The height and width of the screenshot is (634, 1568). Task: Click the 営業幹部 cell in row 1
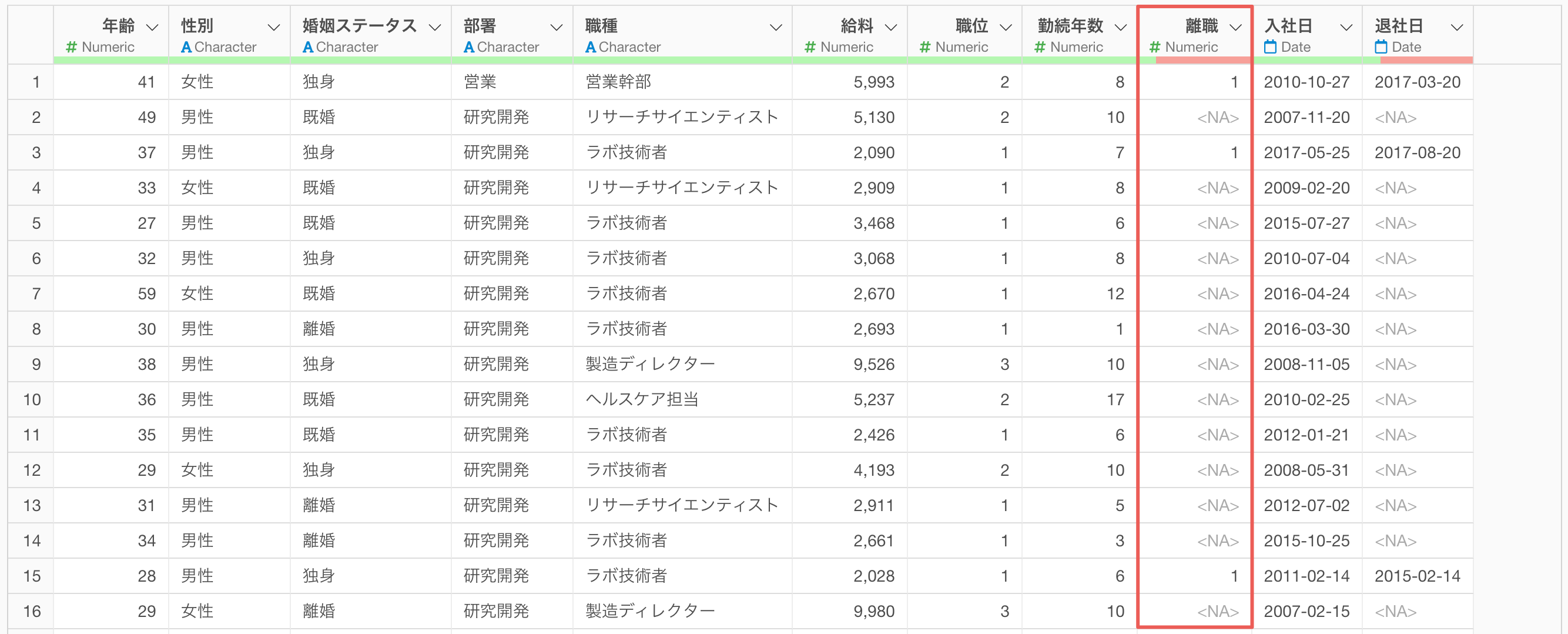tap(618, 82)
